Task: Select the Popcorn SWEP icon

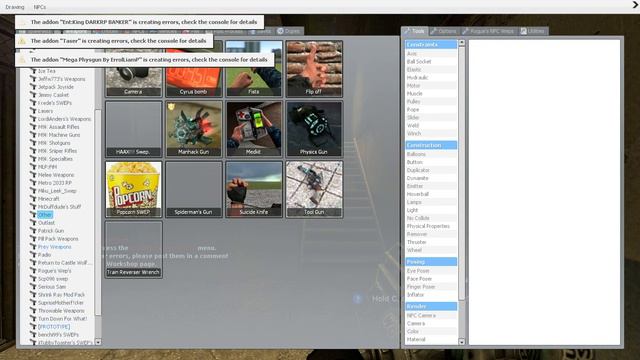Action: [x=133, y=189]
